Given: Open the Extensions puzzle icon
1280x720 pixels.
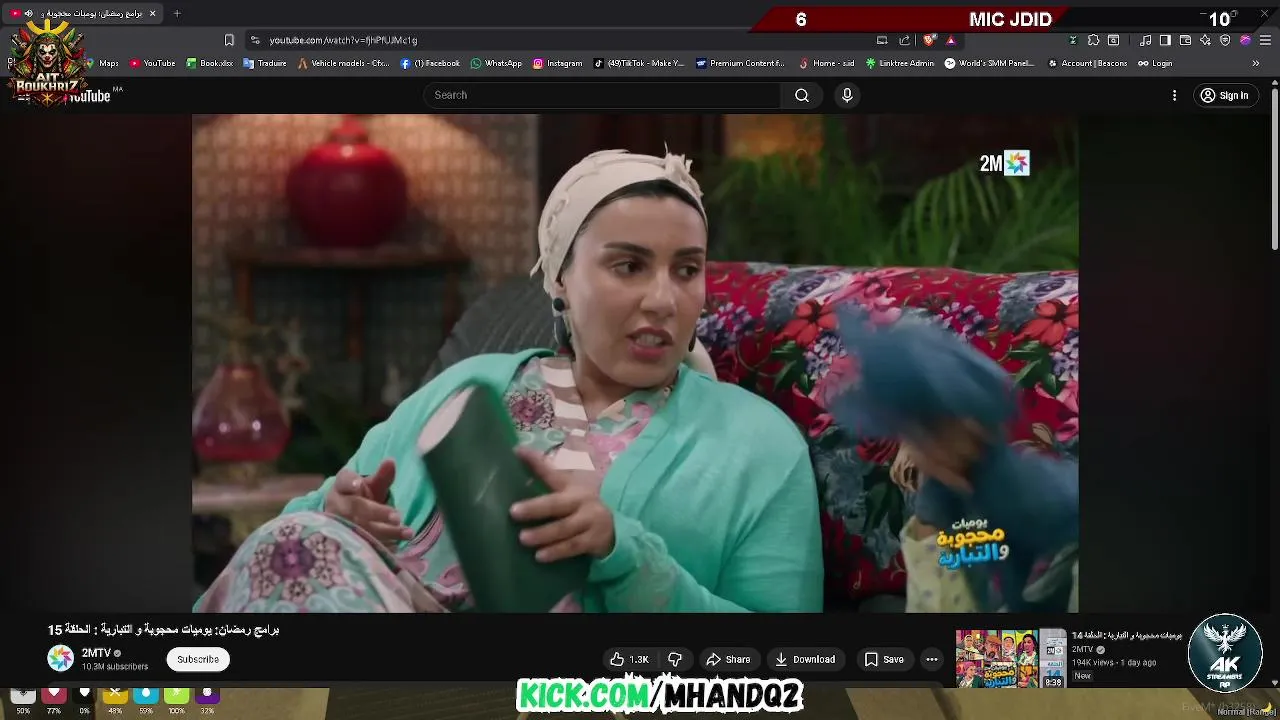Looking at the screenshot, I should coord(1093,40).
